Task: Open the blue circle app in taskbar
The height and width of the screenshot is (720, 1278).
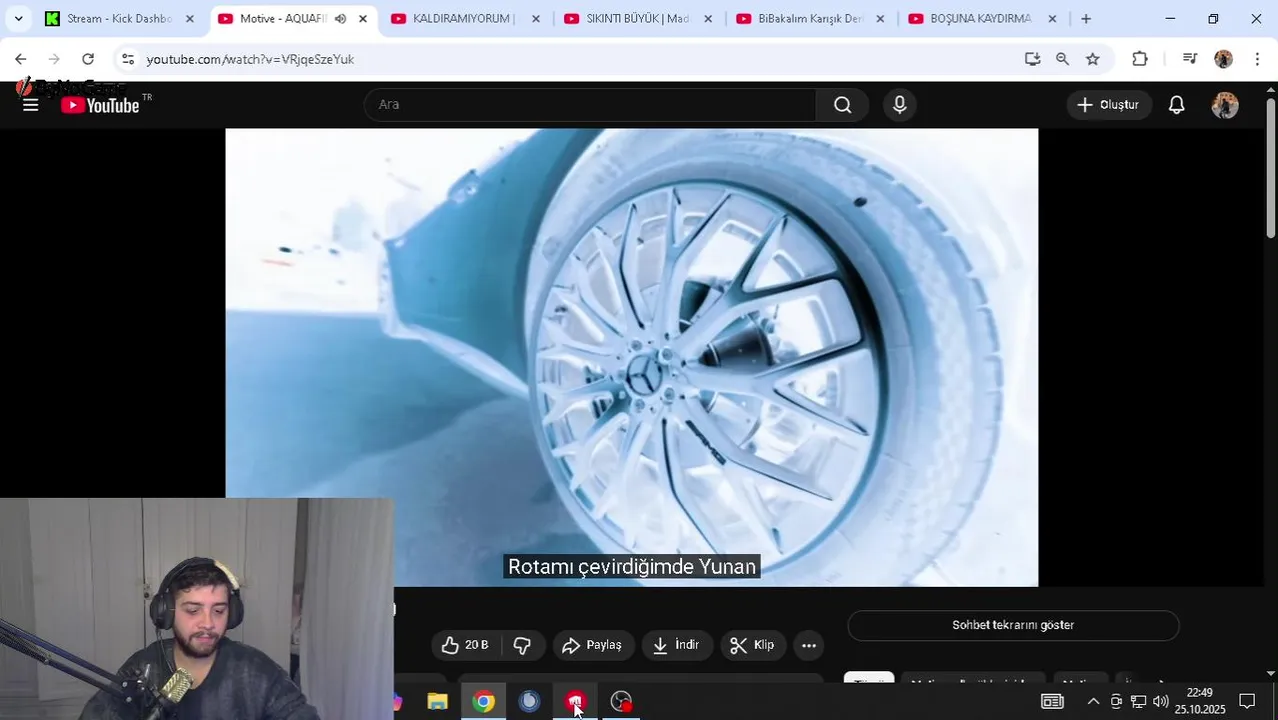Action: click(529, 702)
